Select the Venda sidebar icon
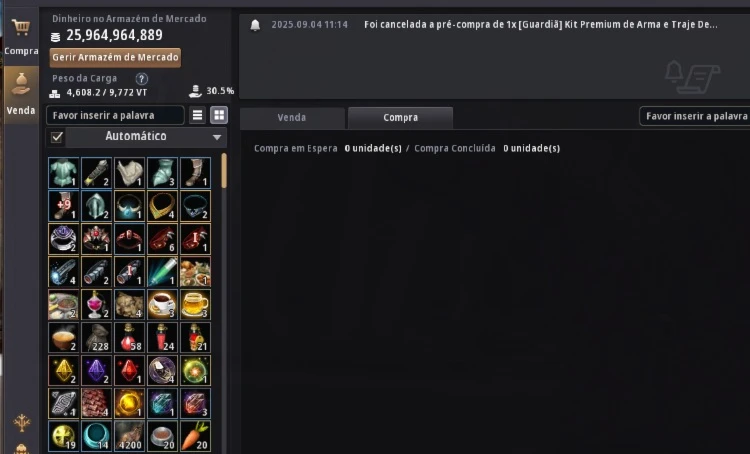Image resolution: width=750 pixels, height=454 pixels. coord(21,95)
